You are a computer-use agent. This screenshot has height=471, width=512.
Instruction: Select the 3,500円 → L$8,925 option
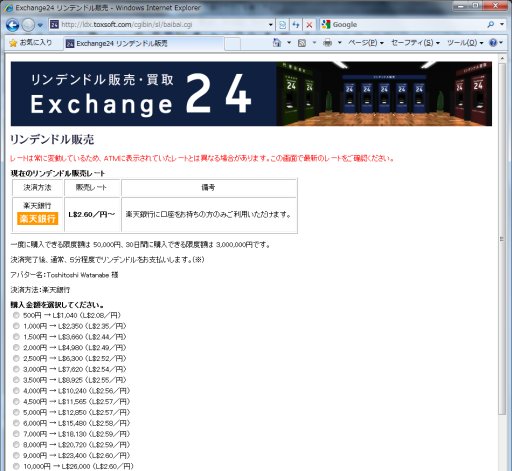click(x=16, y=380)
